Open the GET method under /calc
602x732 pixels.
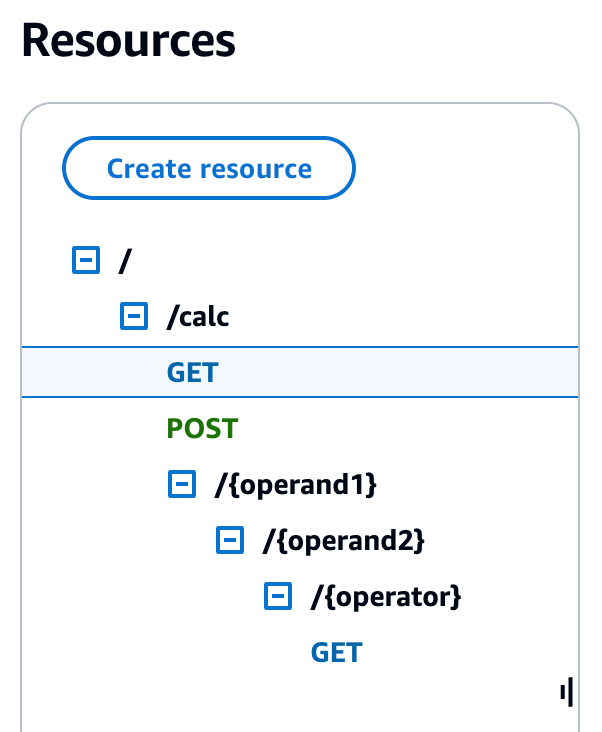click(x=192, y=373)
